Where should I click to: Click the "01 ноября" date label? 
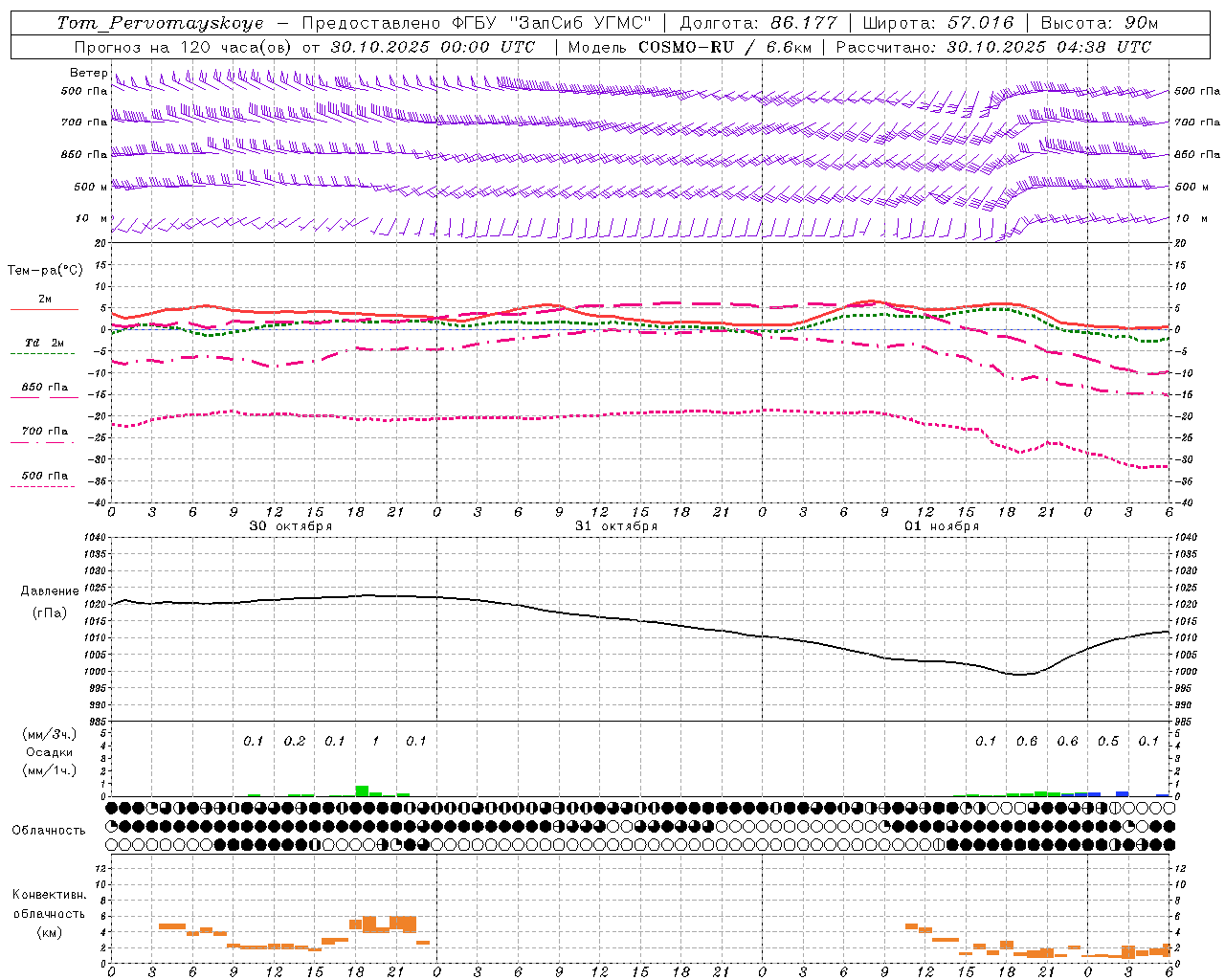click(942, 526)
